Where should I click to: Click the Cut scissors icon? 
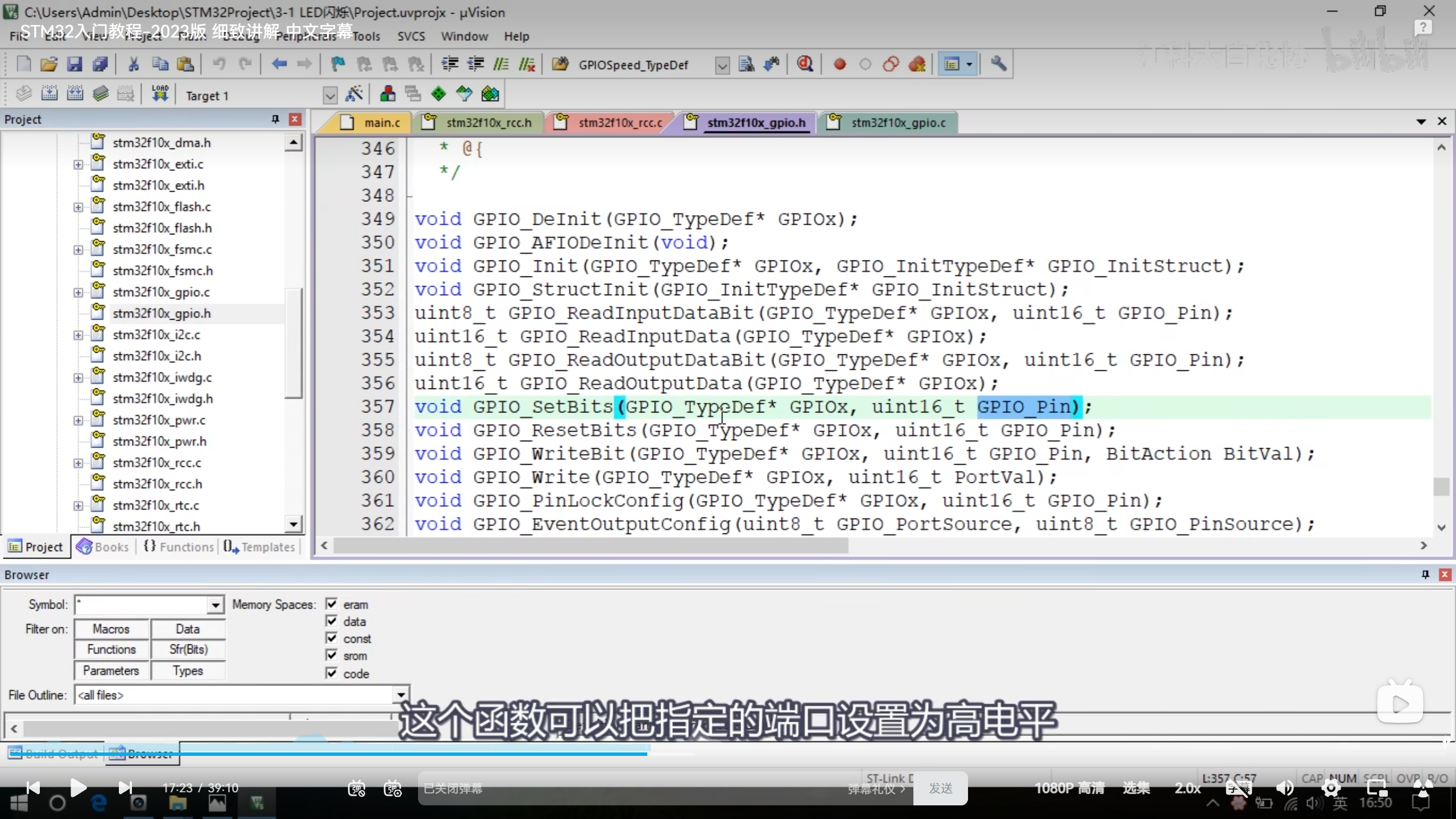tap(134, 64)
